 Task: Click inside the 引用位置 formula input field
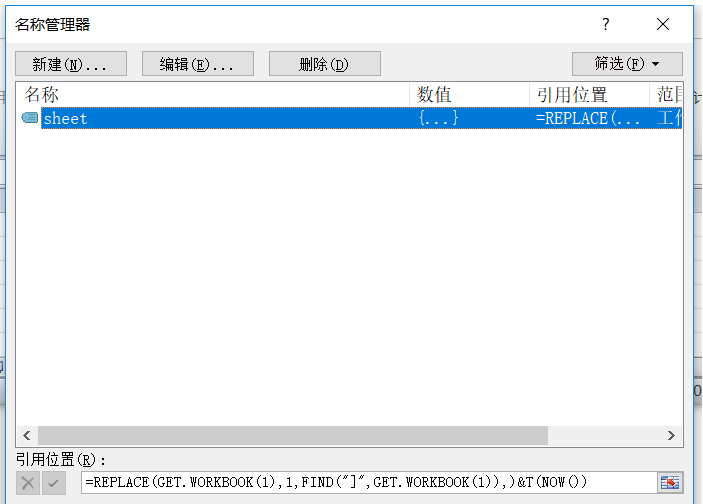369,482
